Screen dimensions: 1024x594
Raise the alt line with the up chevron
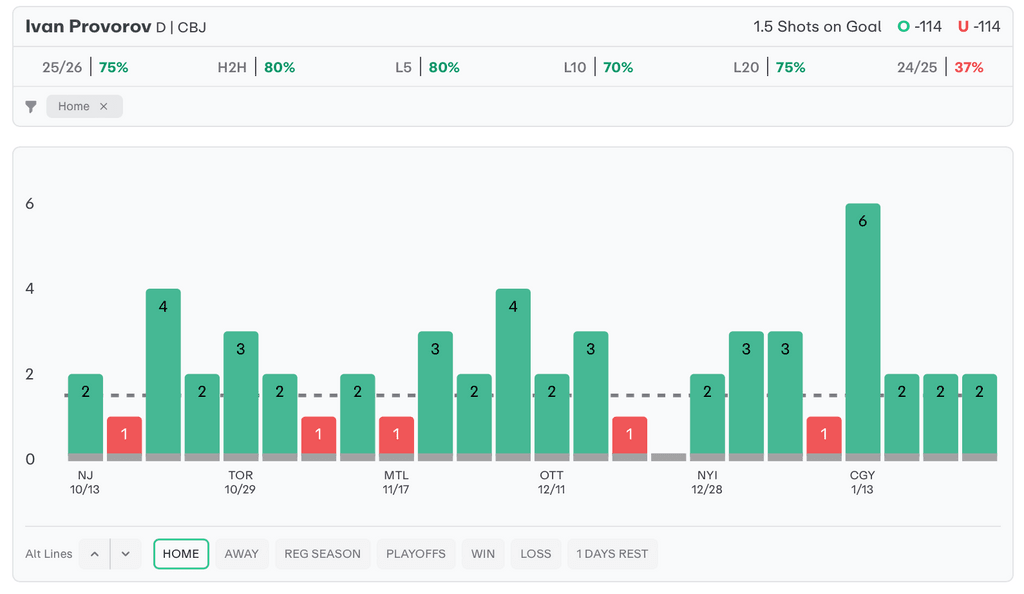point(94,554)
